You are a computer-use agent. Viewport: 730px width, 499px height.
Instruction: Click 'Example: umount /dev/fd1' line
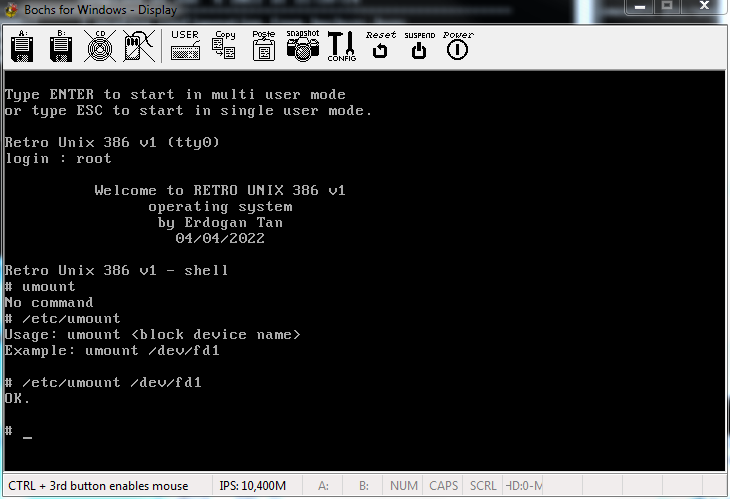tap(112, 351)
